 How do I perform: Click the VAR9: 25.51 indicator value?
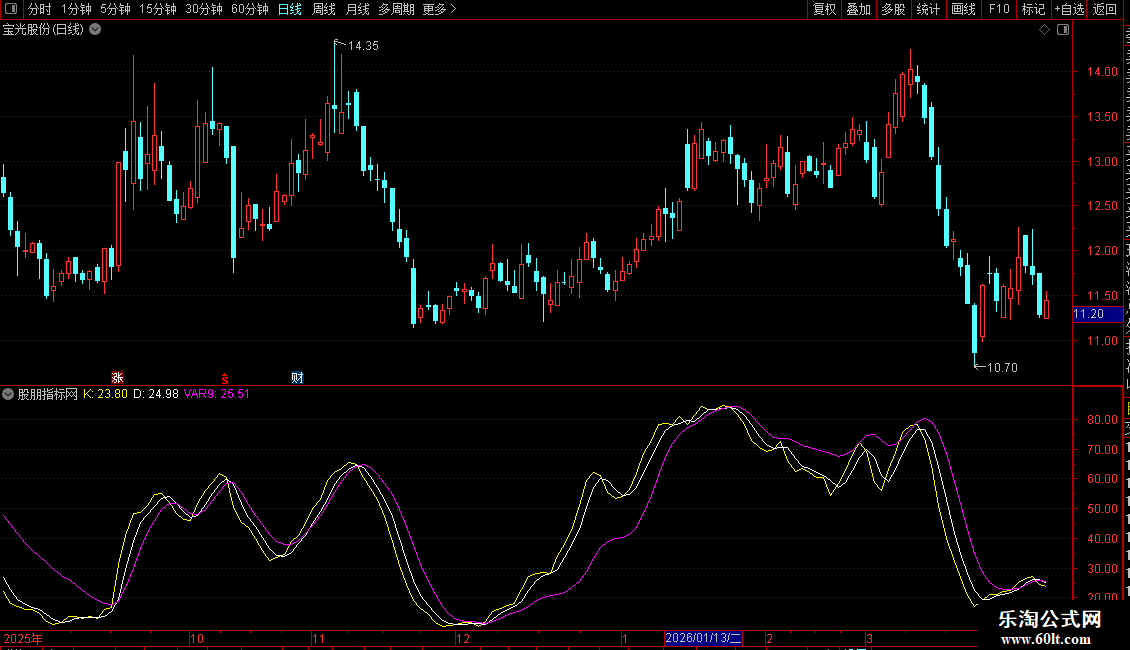[217, 394]
